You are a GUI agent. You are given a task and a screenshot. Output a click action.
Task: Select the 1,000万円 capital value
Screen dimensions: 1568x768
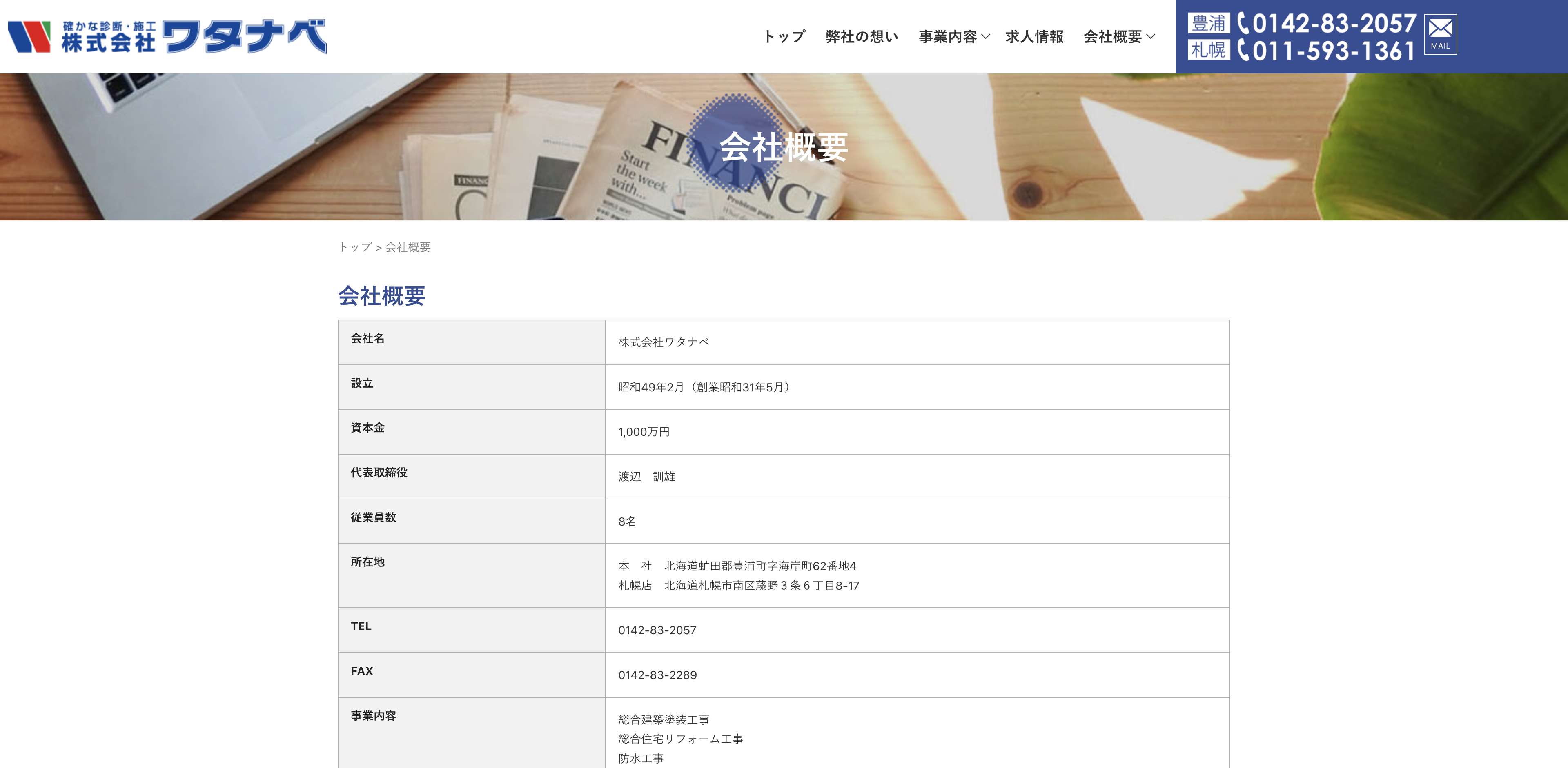pyautogui.click(x=644, y=432)
